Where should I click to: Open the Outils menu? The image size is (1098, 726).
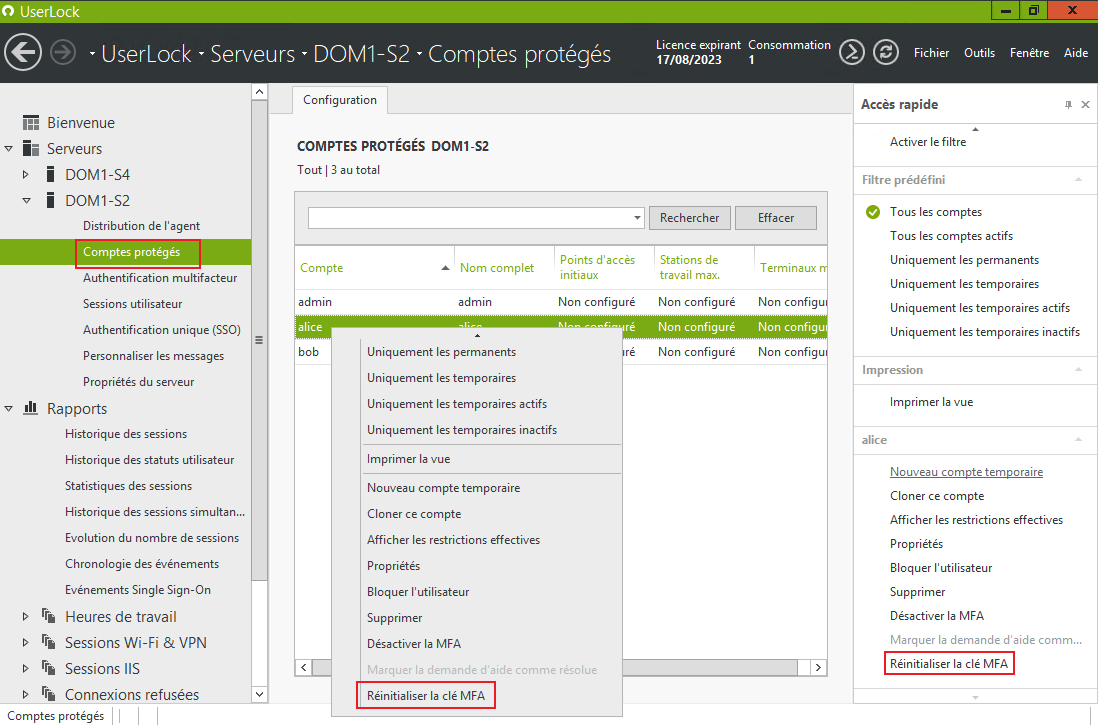click(x=979, y=53)
